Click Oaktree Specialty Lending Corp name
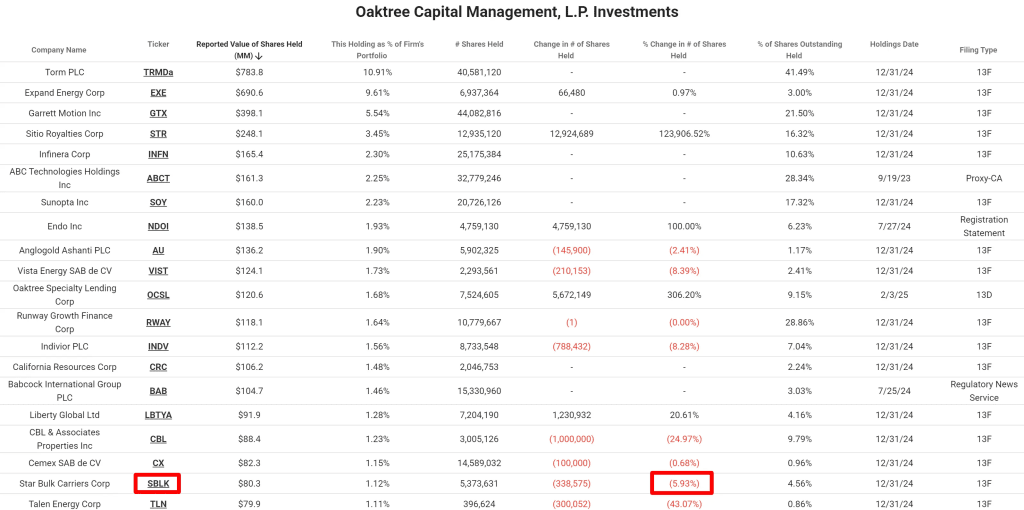The image size is (1024, 510). [x=64, y=295]
